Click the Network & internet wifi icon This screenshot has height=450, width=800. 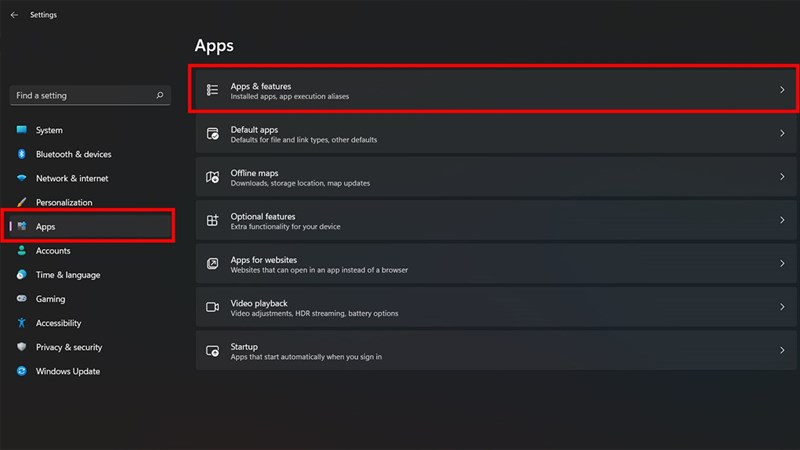tap(21, 178)
